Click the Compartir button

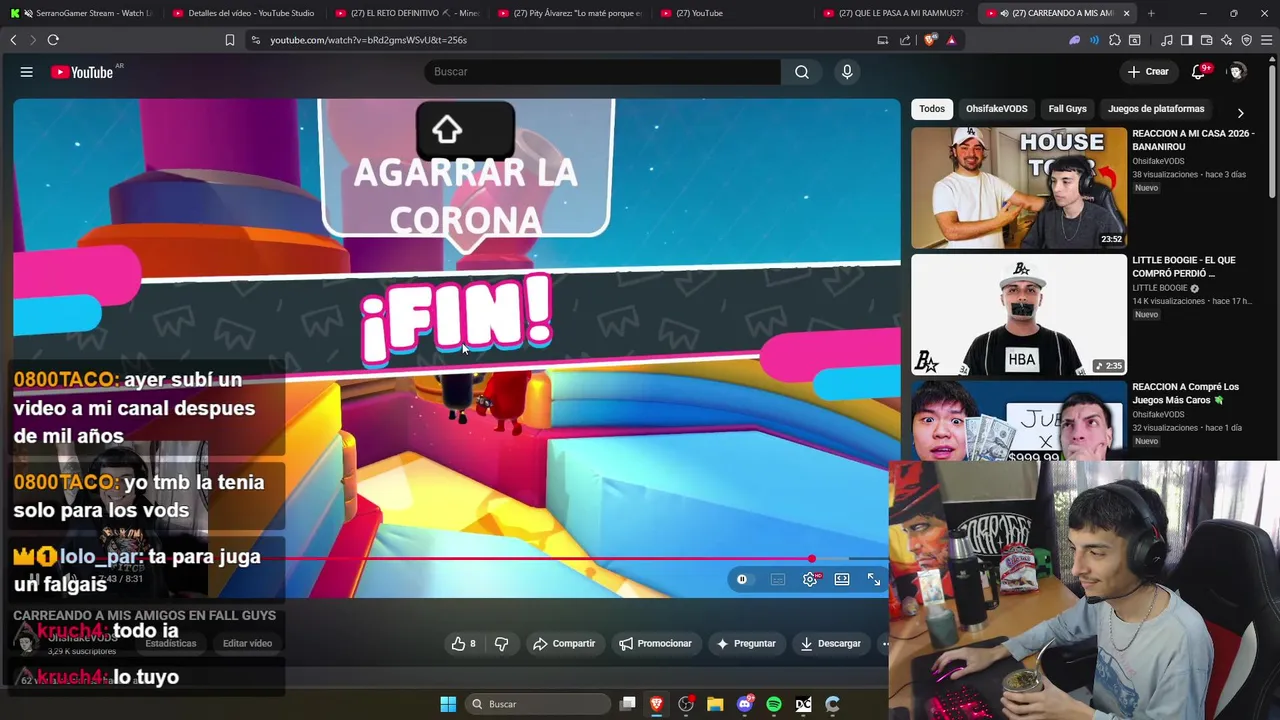pos(564,644)
